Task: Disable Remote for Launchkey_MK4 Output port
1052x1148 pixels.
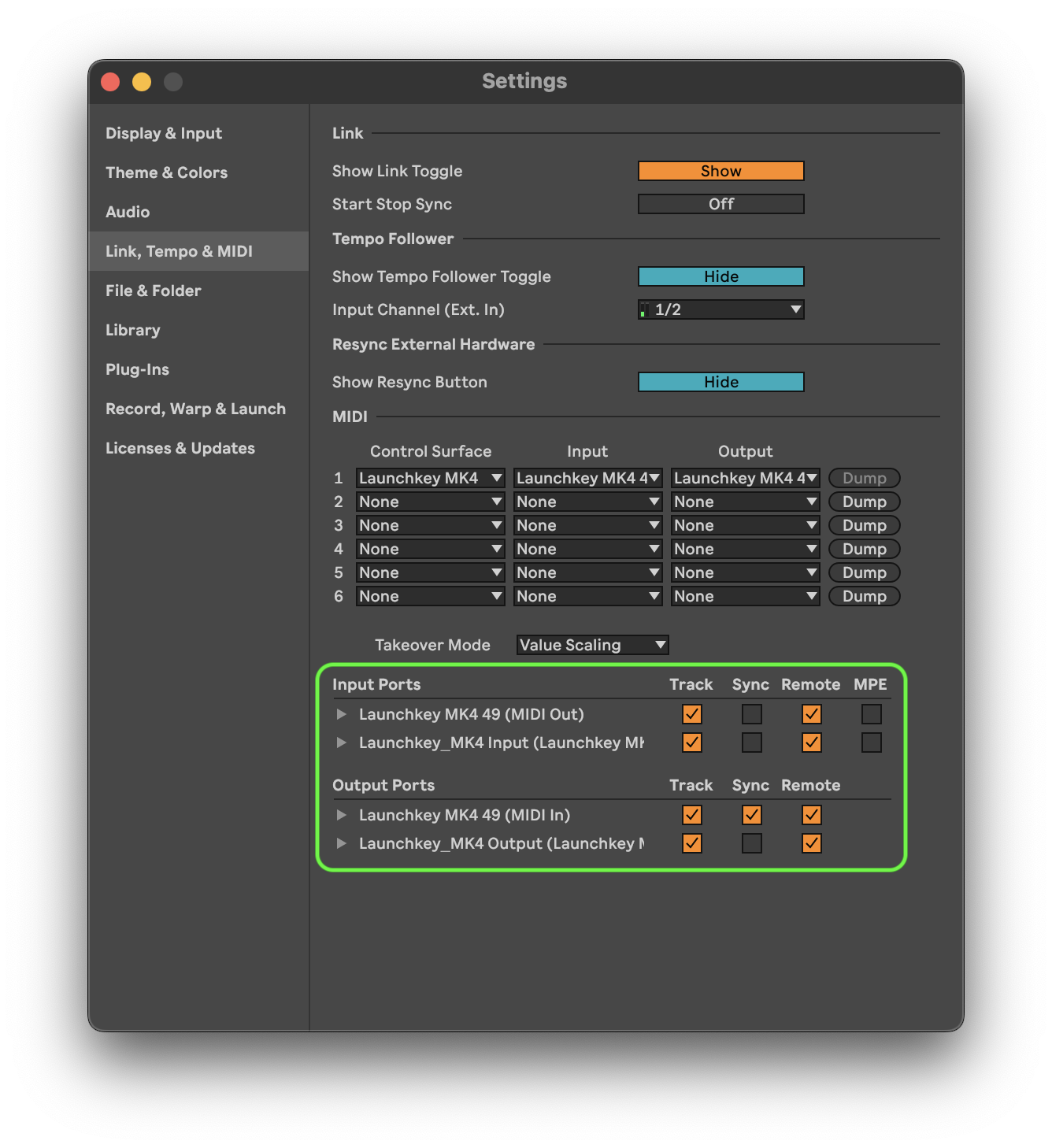Action: 812,843
